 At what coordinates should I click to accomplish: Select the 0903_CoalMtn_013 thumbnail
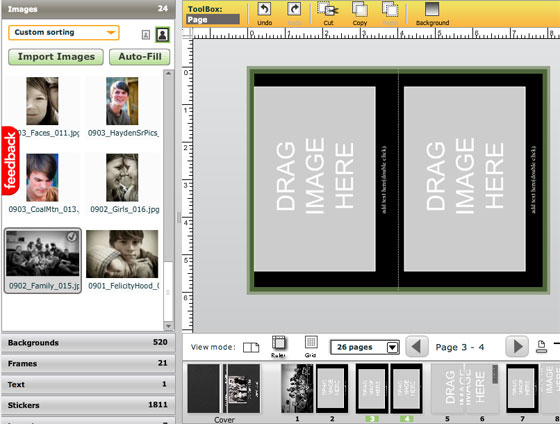click(42, 178)
